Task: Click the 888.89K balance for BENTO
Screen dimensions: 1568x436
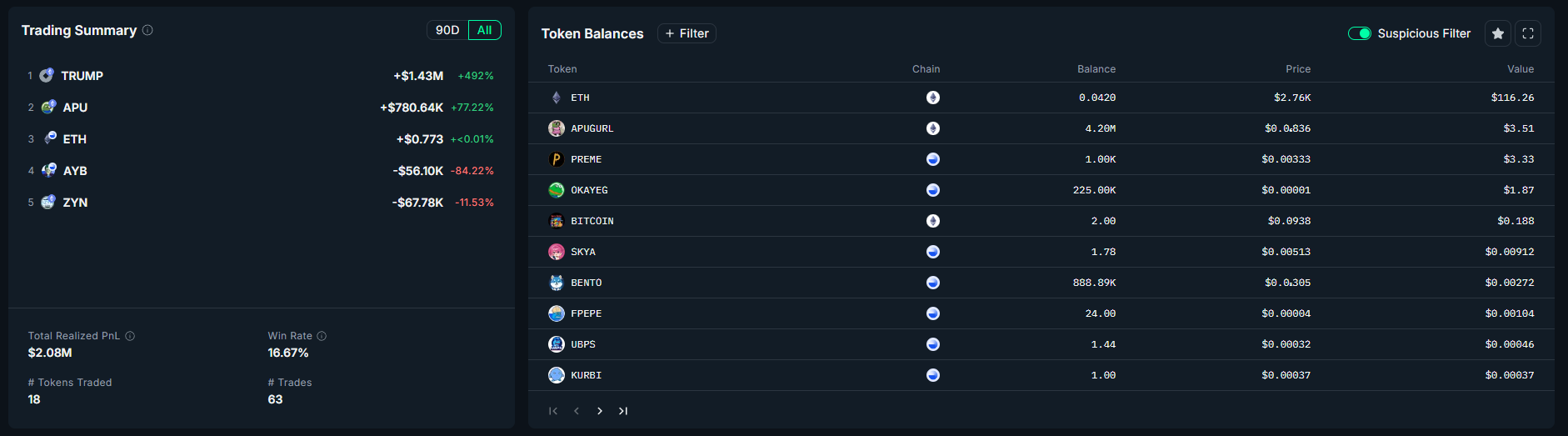Action: (x=1094, y=283)
